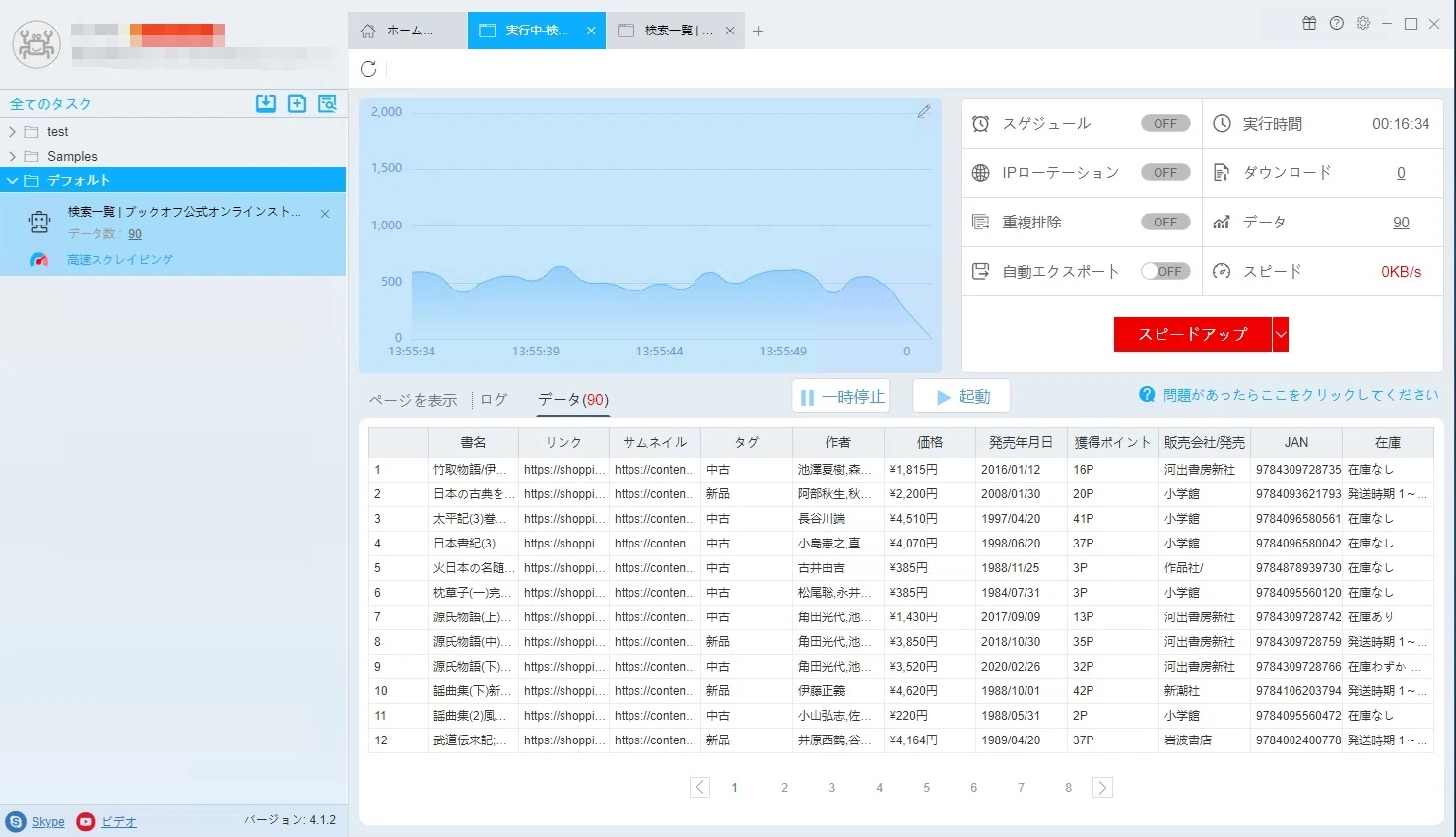The height and width of the screenshot is (837, 1456).
Task: Click the speed gauge icon beside 高速スクレイピング
Action: [x=38, y=260]
